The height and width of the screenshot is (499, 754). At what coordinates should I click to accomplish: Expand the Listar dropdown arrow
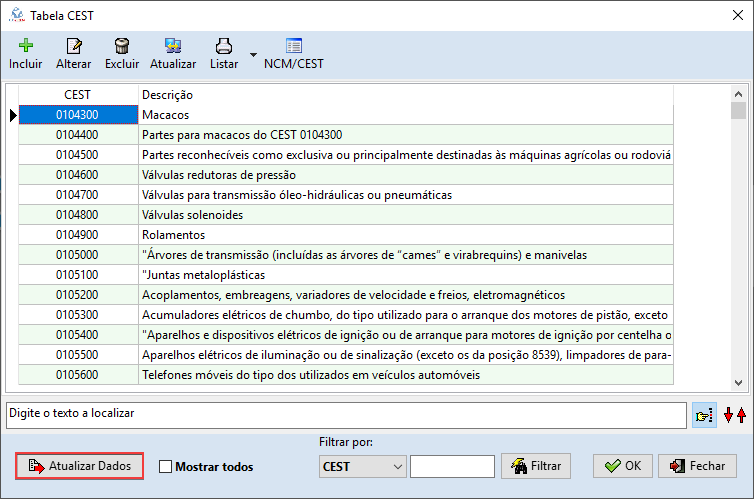[x=253, y=53]
